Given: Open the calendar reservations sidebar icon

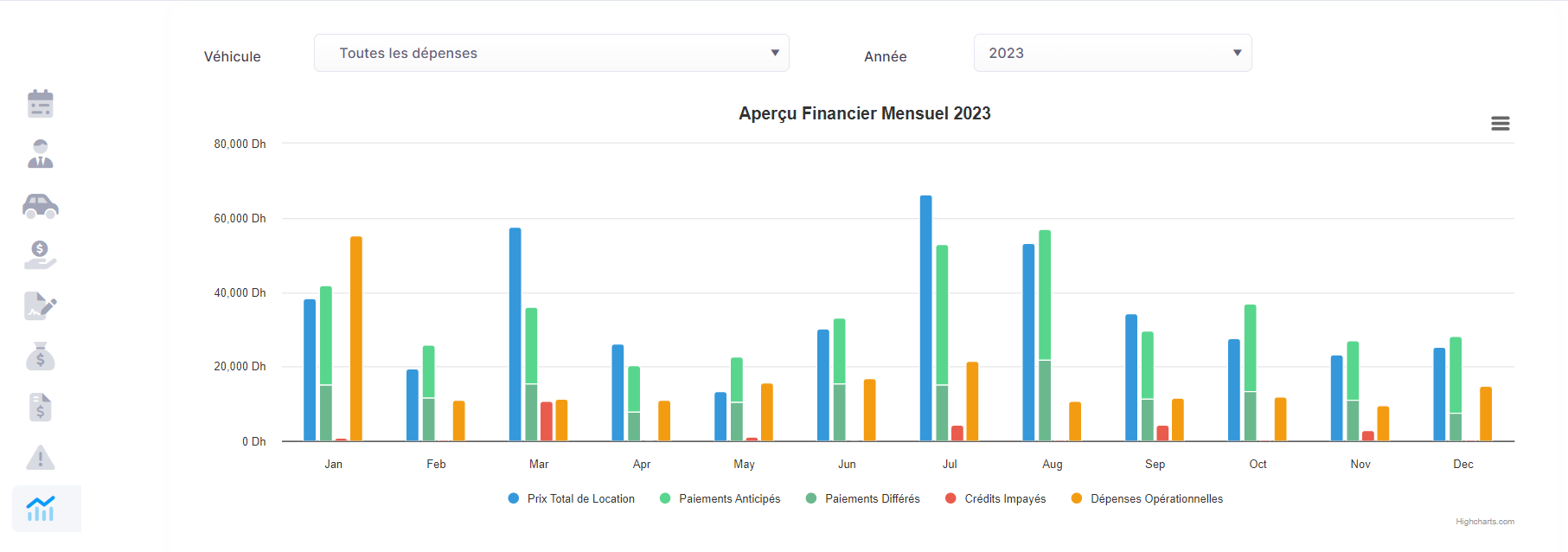Looking at the screenshot, I should pyautogui.click(x=41, y=104).
